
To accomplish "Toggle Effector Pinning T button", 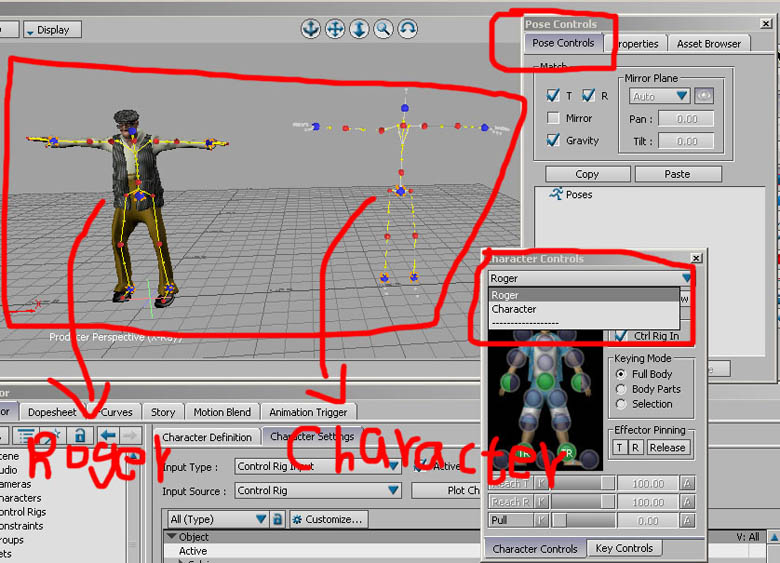I will (x=619, y=448).
